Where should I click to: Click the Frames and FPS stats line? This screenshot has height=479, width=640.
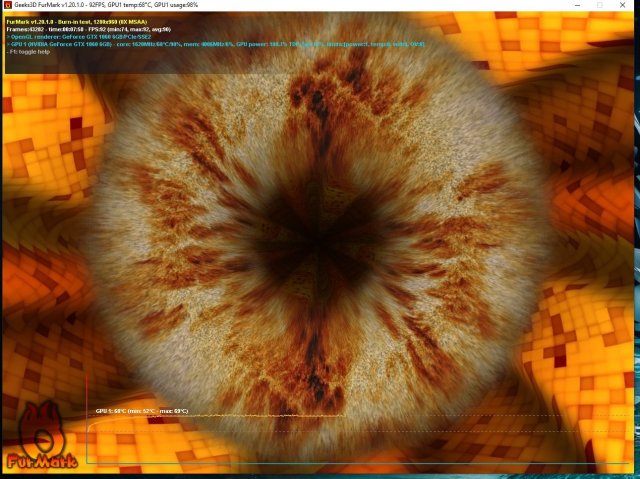point(88,27)
